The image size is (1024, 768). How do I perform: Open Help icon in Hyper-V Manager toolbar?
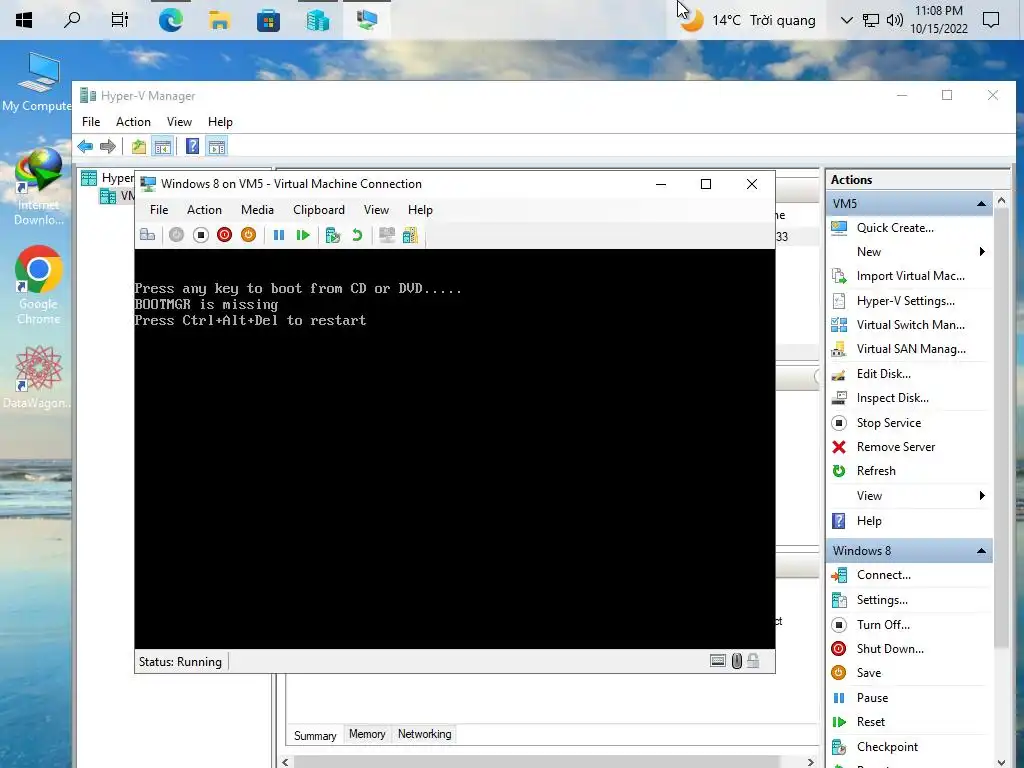point(192,146)
